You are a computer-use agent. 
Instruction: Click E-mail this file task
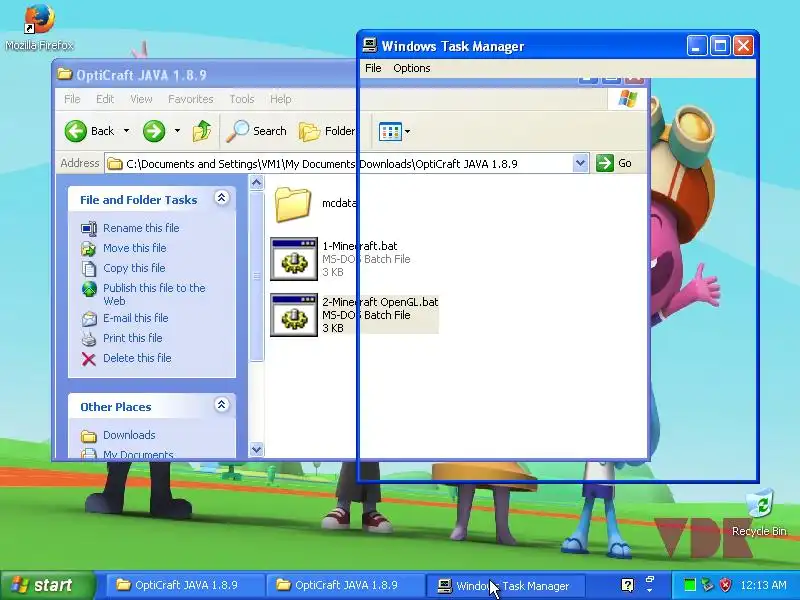[x=136, y=318]
